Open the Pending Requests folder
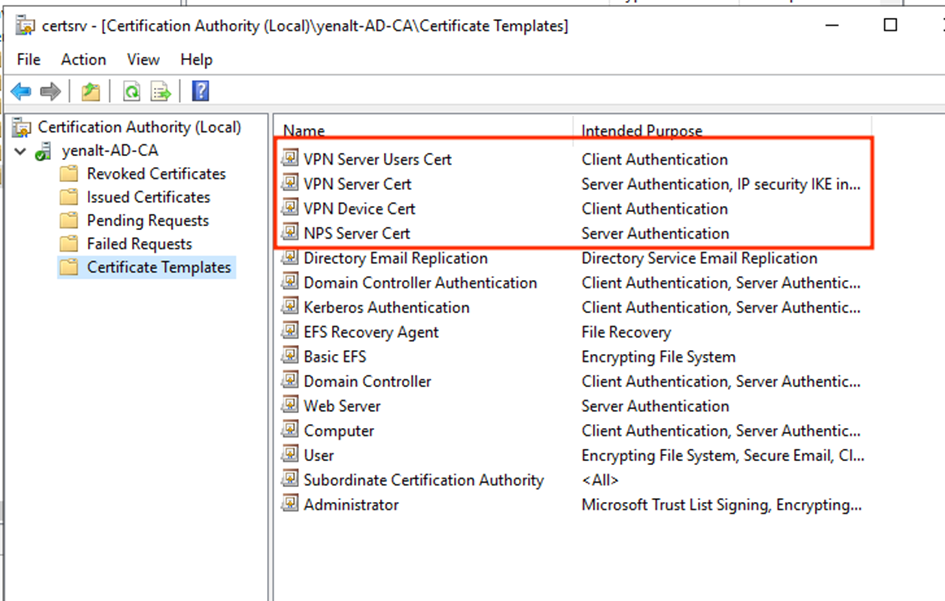 tap(134, 221)
